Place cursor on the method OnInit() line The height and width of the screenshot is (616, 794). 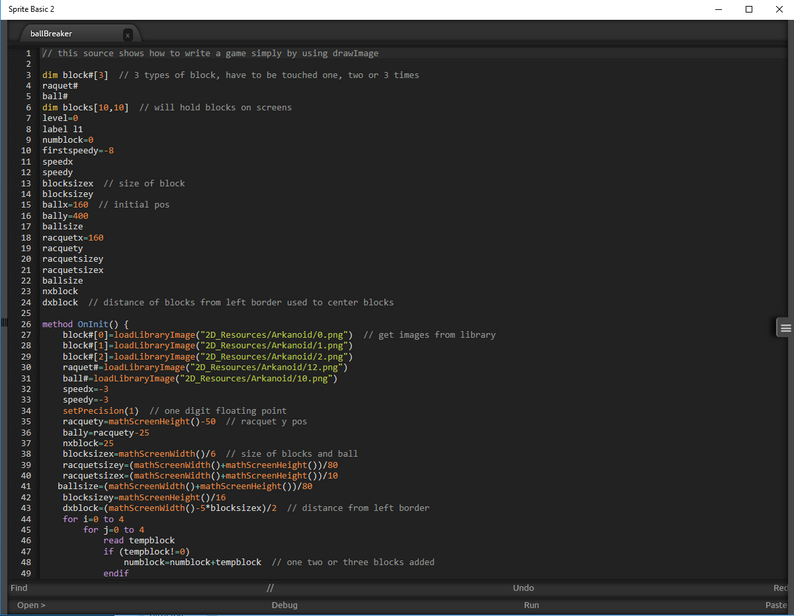pos(86,324)
